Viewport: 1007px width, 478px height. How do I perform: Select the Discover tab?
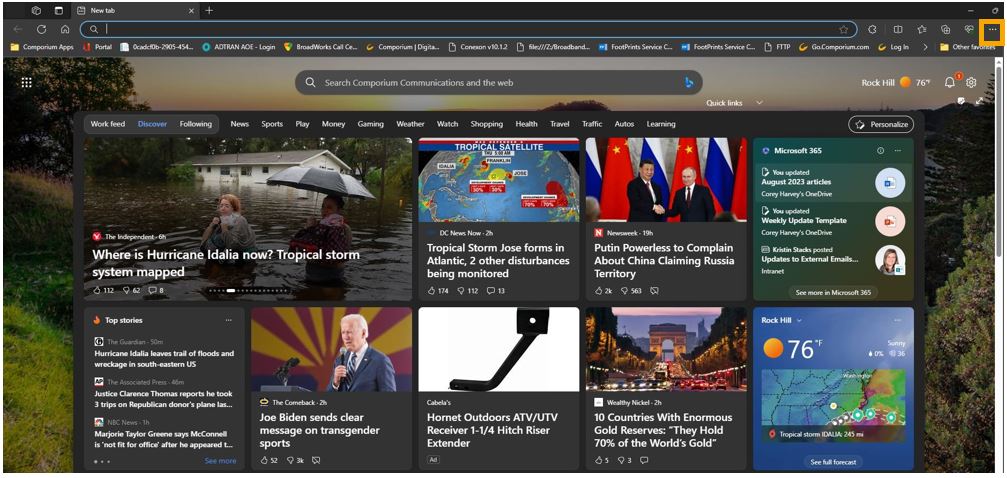pos(152,124)
